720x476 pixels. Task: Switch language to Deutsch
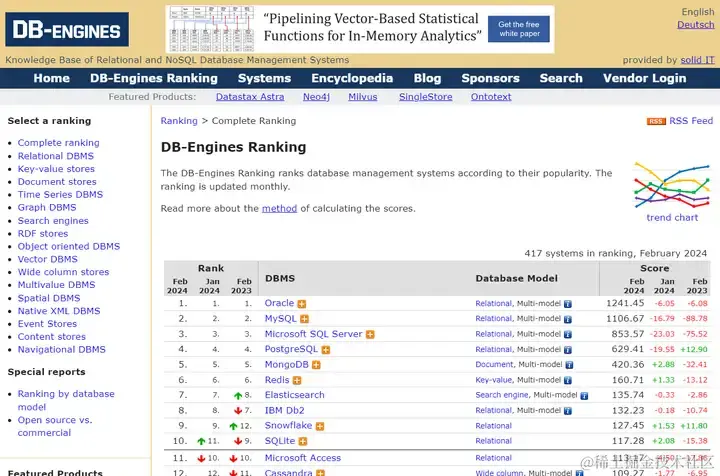tap(696, 25)
